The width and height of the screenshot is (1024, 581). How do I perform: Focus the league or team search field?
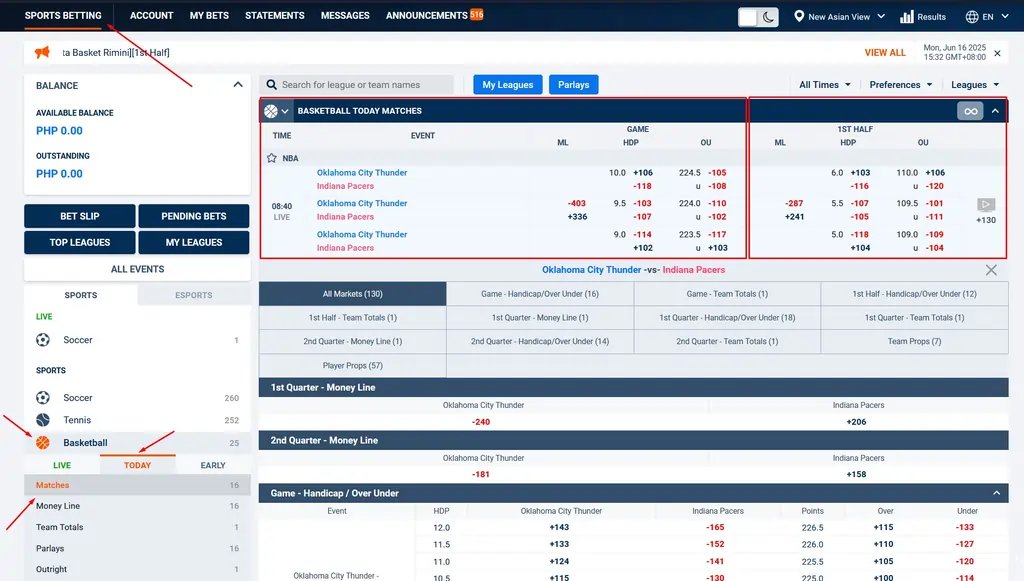coord(357,85)
